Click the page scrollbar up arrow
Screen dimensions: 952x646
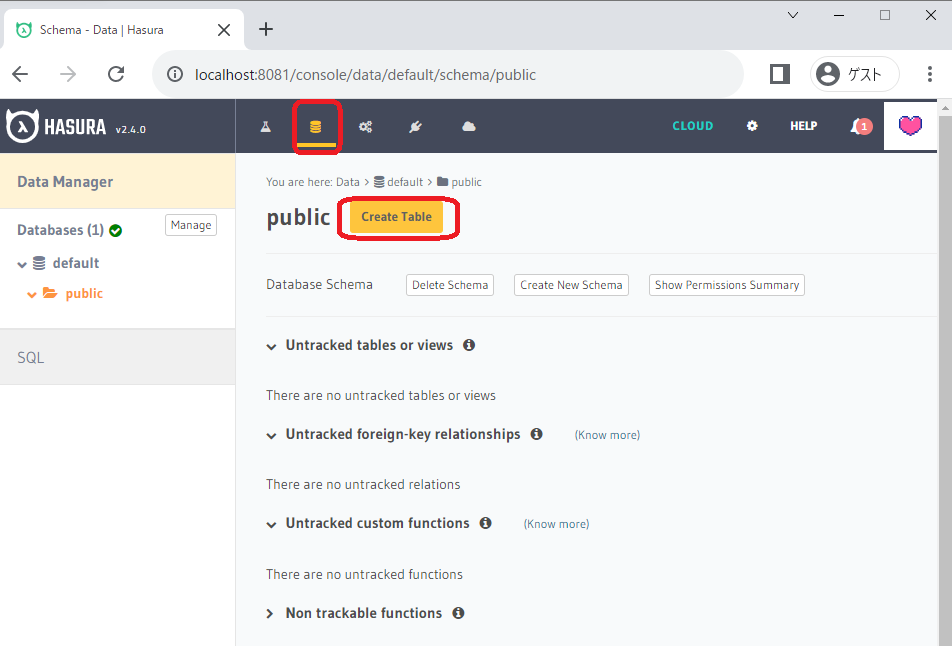(945, 108)
